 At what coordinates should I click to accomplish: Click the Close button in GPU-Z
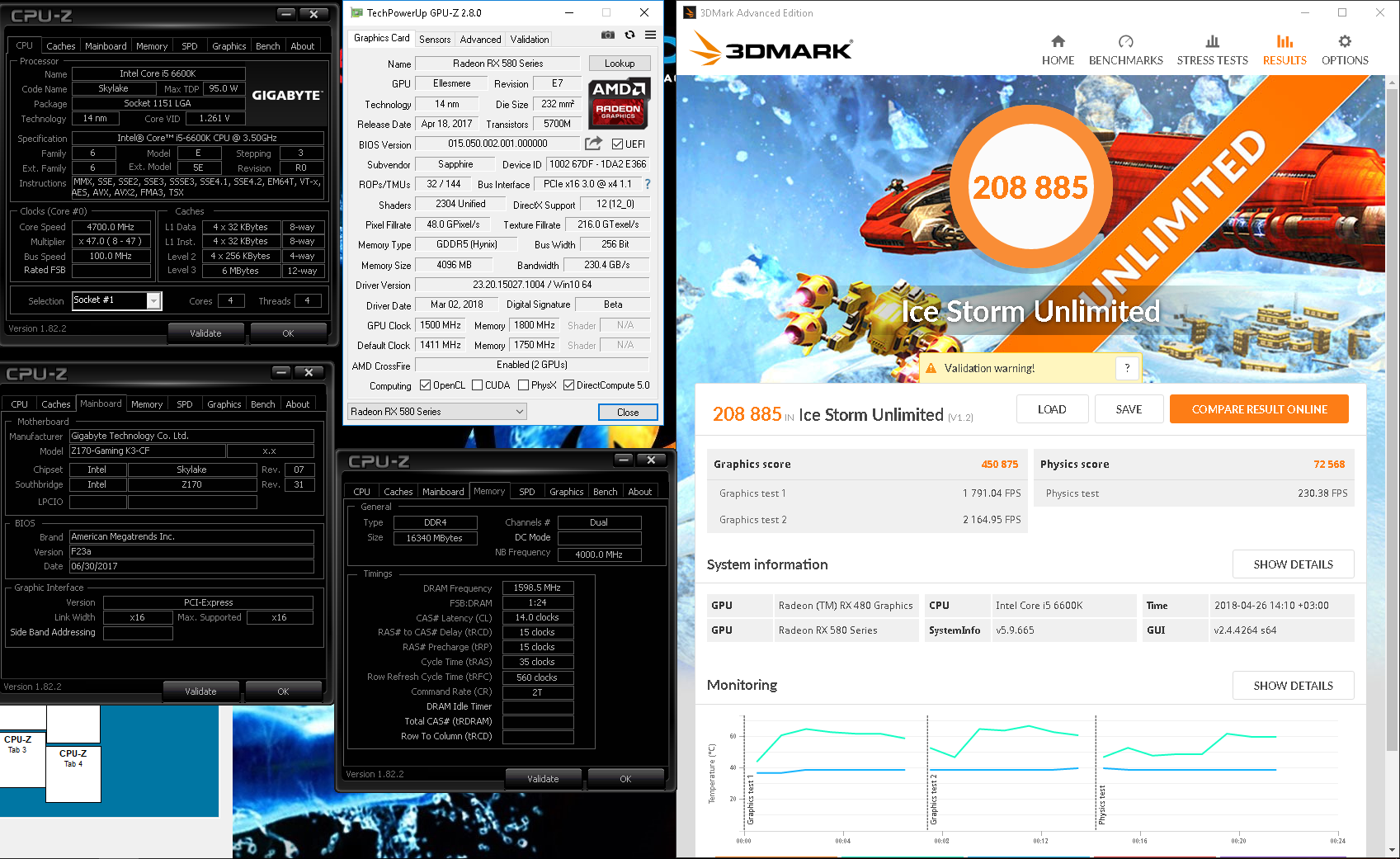point(628,413)
